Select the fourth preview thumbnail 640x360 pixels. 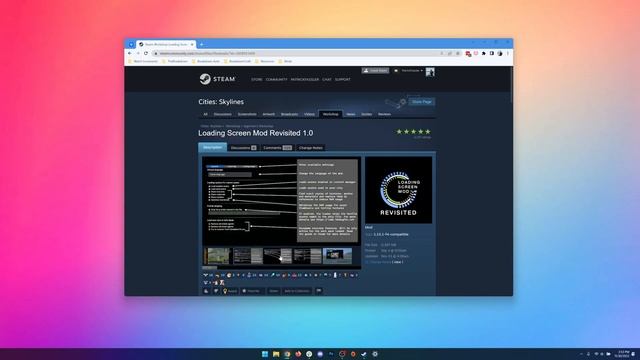coord(307,256)
